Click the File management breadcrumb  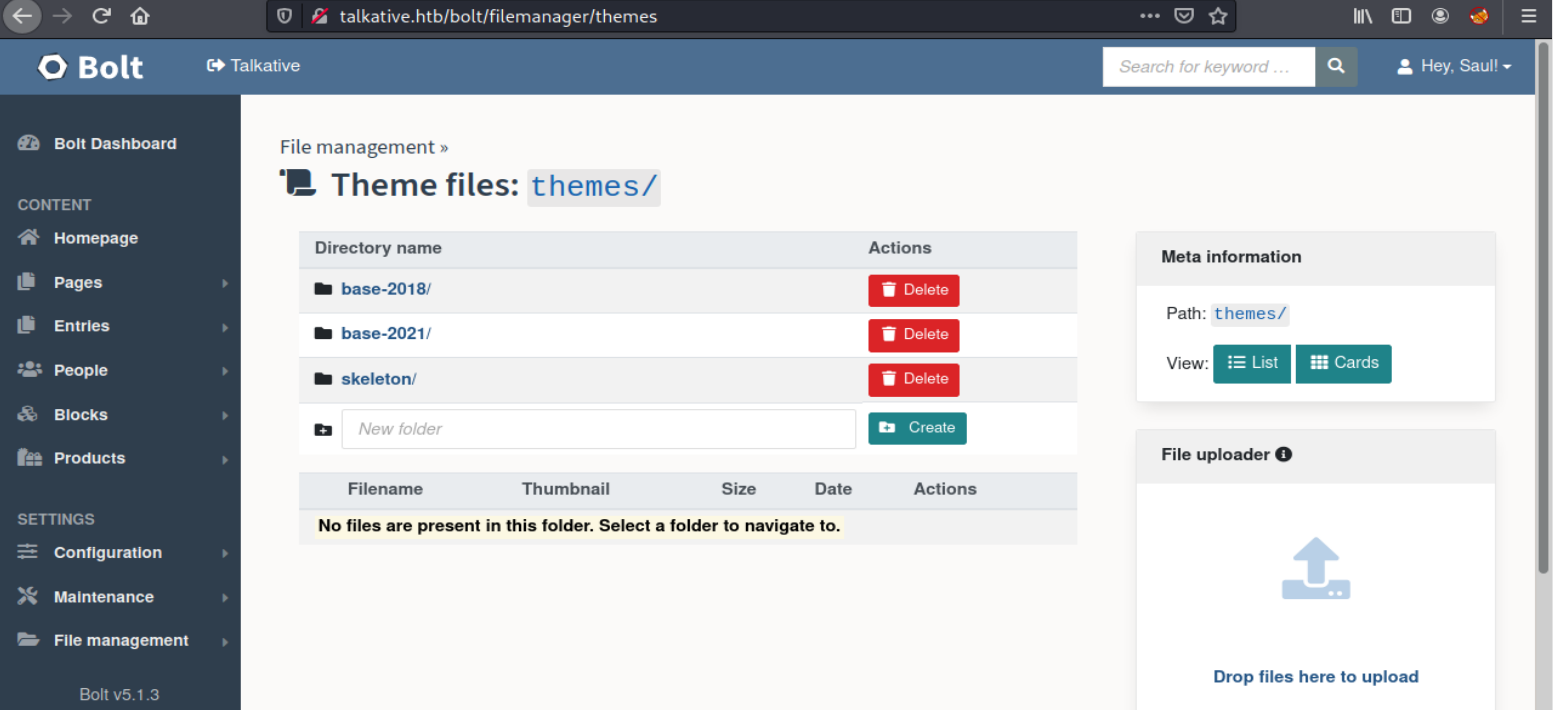coord(357,147)
